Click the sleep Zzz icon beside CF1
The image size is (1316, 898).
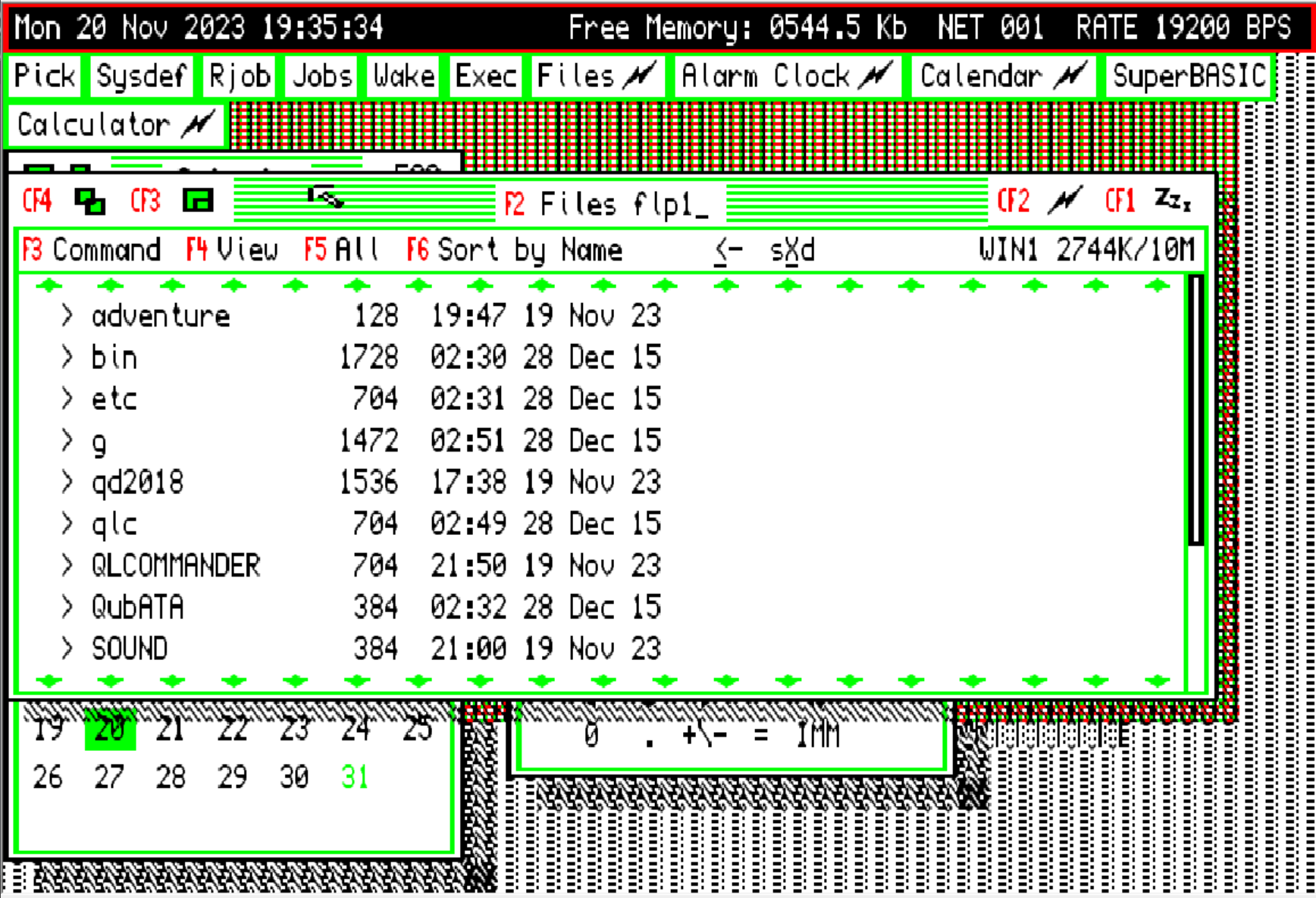[1172, 201]
